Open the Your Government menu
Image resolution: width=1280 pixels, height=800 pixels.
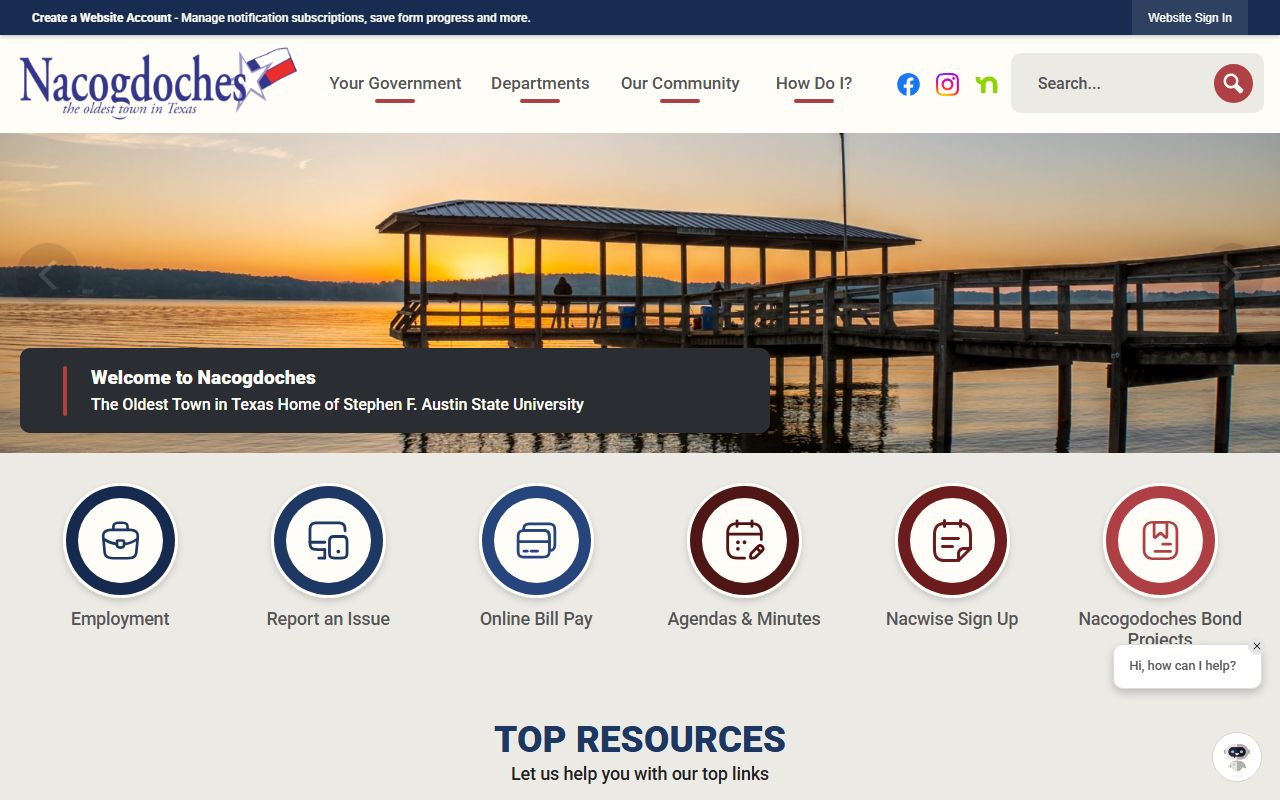pyautogui.click(x=395, y=84)
